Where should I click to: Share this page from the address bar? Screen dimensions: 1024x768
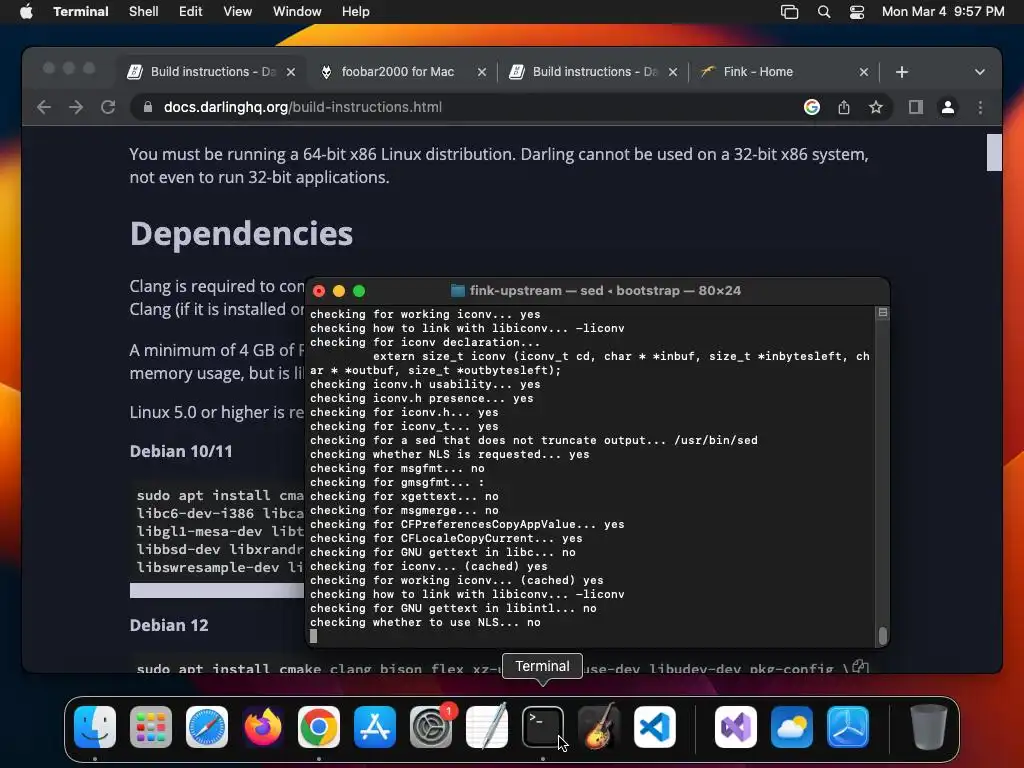pyautogui.click(x=844, y=107)
